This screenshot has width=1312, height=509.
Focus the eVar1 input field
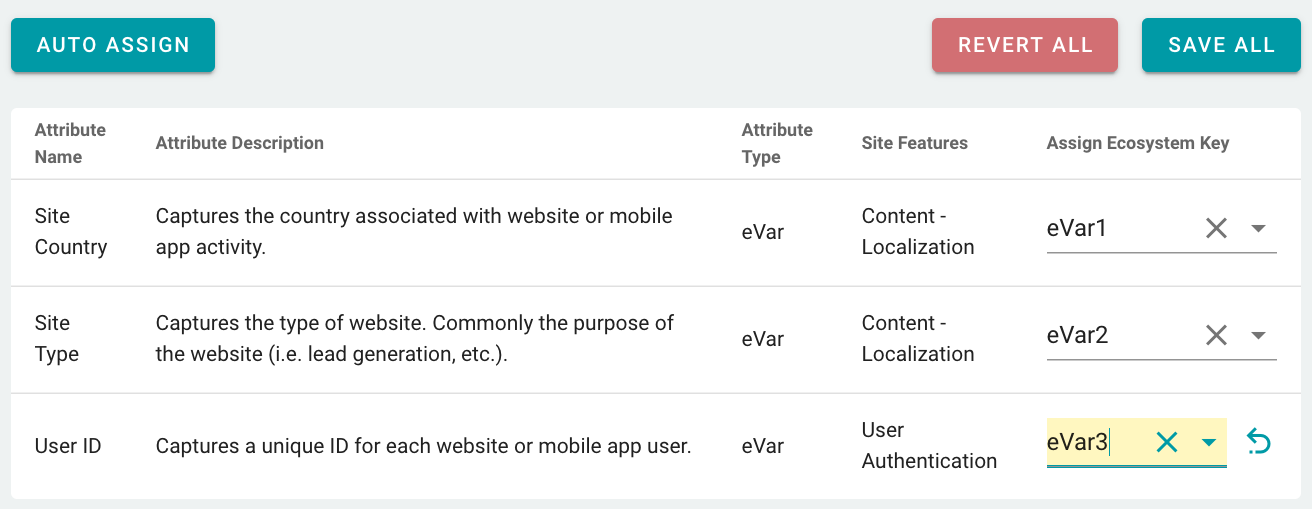click(1120, 228)
